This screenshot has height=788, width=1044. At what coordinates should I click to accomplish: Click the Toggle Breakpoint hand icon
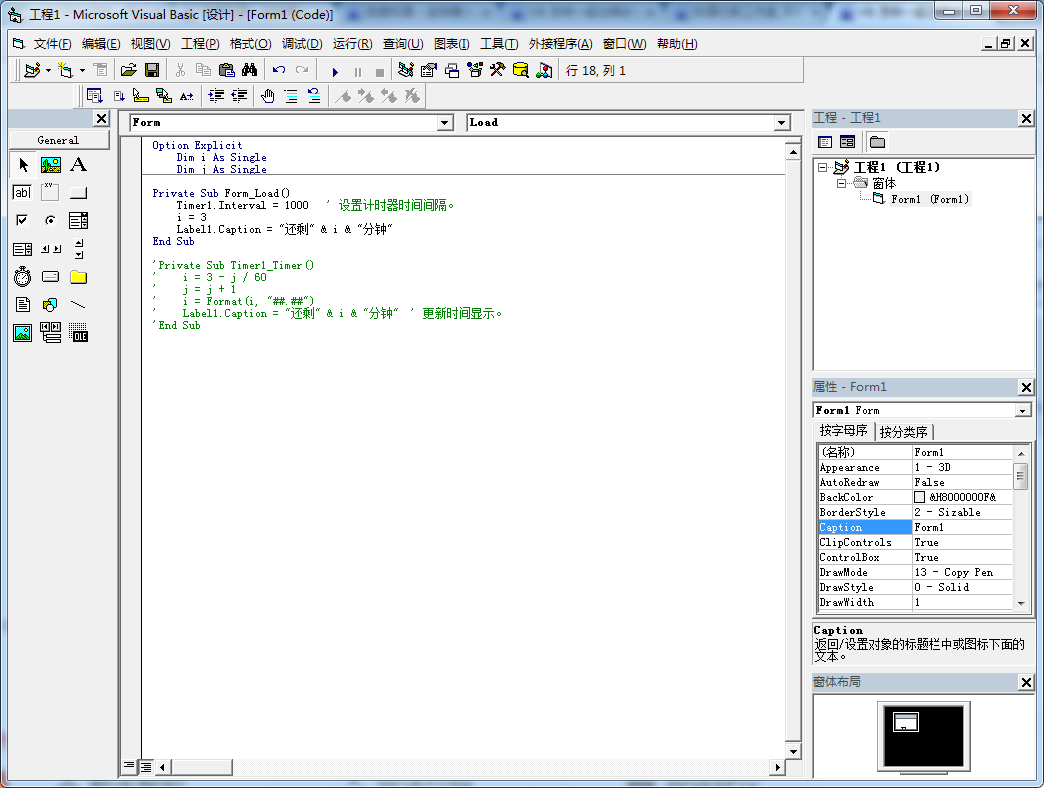267,96
